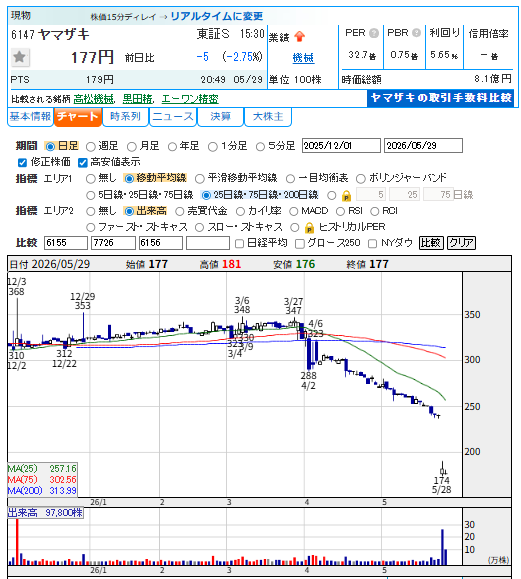
Task: Toggle the 修正株価 checkbox
Action: pos(22,162)
